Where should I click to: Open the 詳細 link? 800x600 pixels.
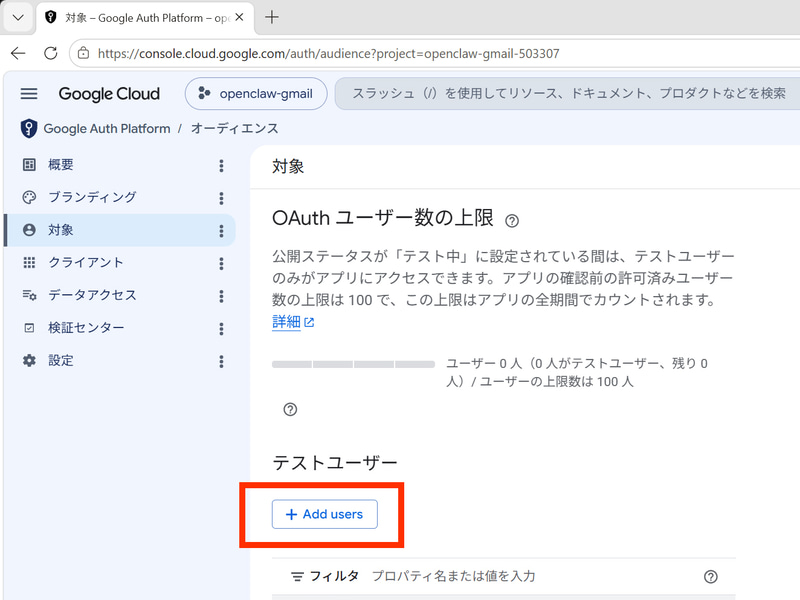pos(293,322)
